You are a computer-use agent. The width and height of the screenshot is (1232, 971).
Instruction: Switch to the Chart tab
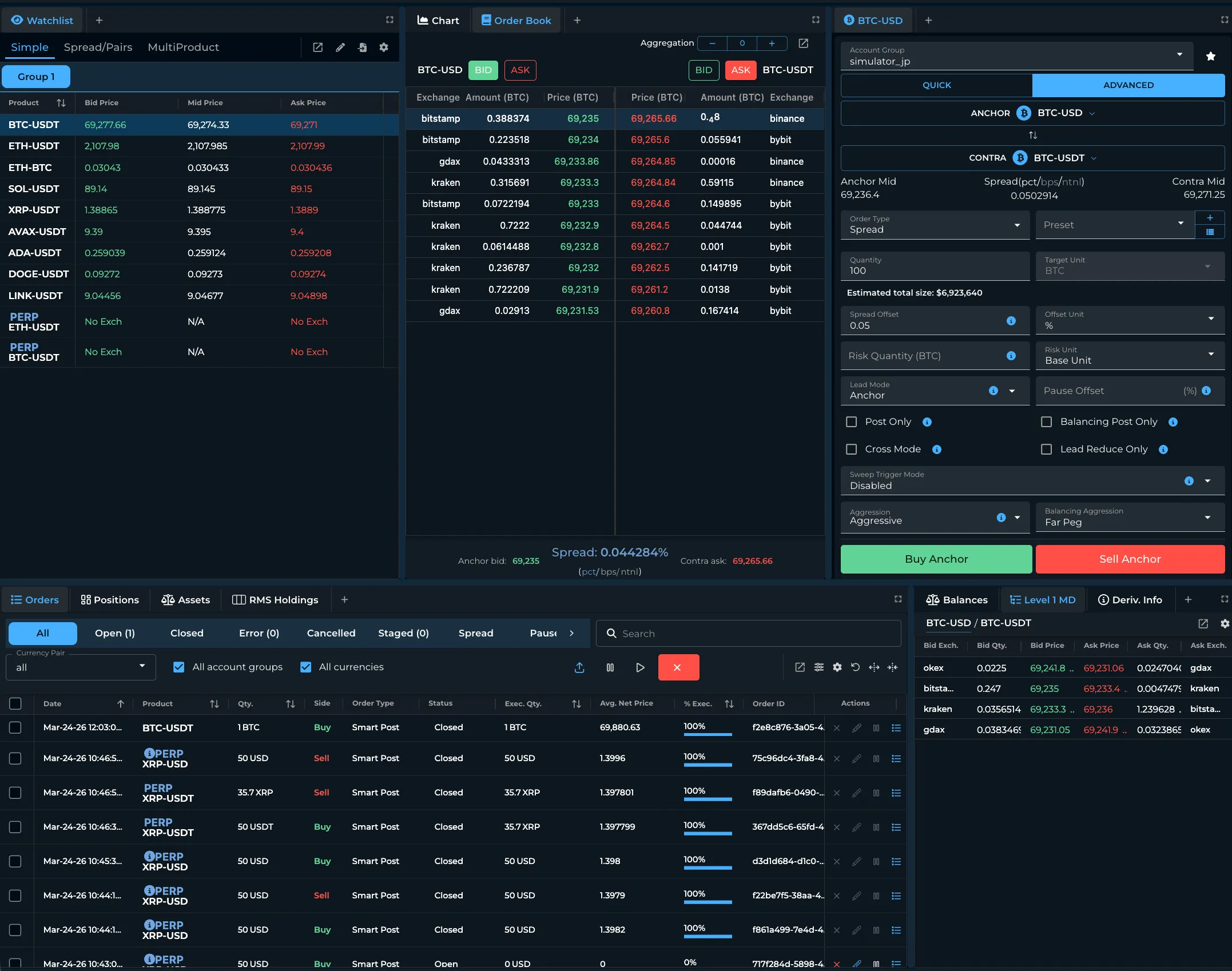[x=438, y=21]
